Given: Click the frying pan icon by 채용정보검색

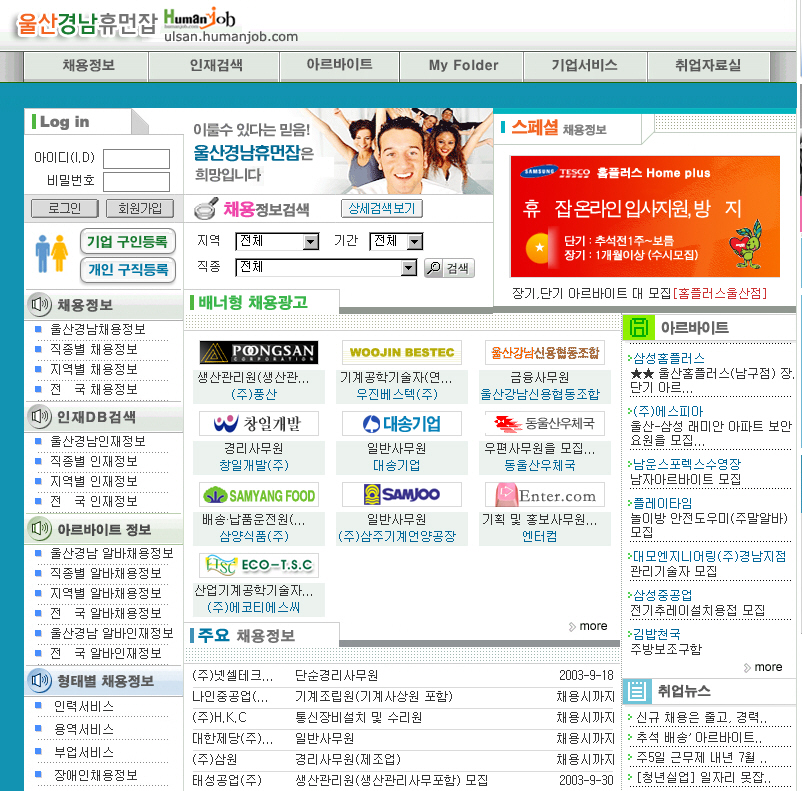Looking at the screenshot, I should click(x=206, y=209).
